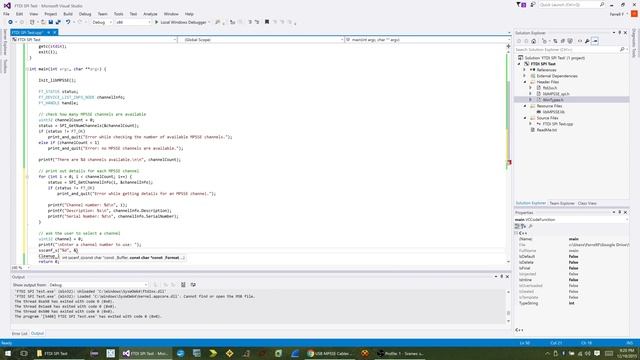The image size is (640, 360).
Task: Click Categorized view icon in Properties panel
Action: click(x=517, y=226)
